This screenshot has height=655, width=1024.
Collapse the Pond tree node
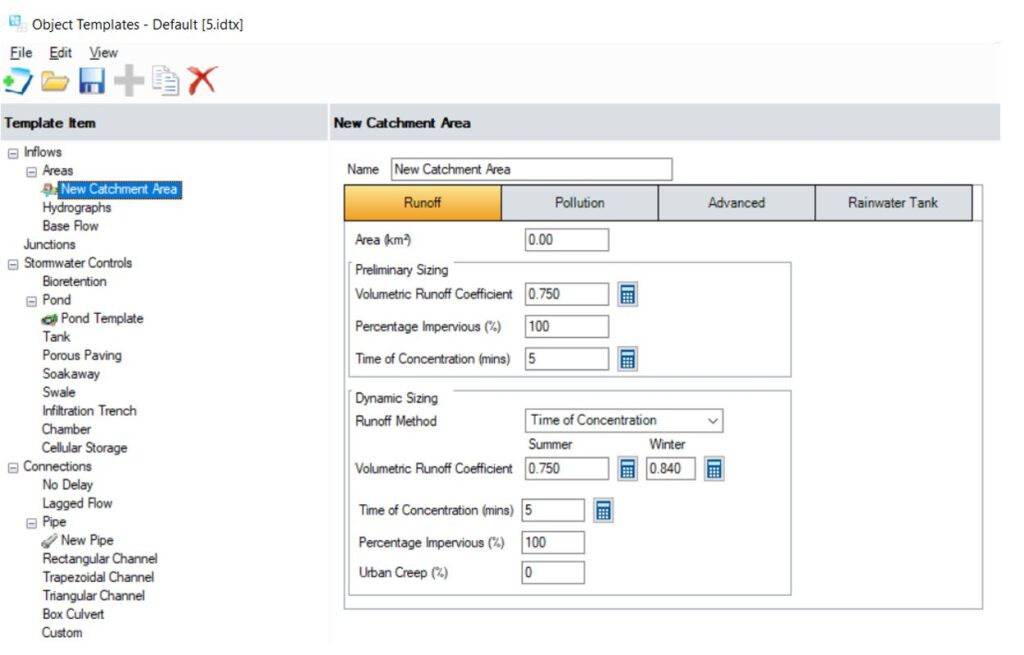pyautogui.click(x=31, y=302)
